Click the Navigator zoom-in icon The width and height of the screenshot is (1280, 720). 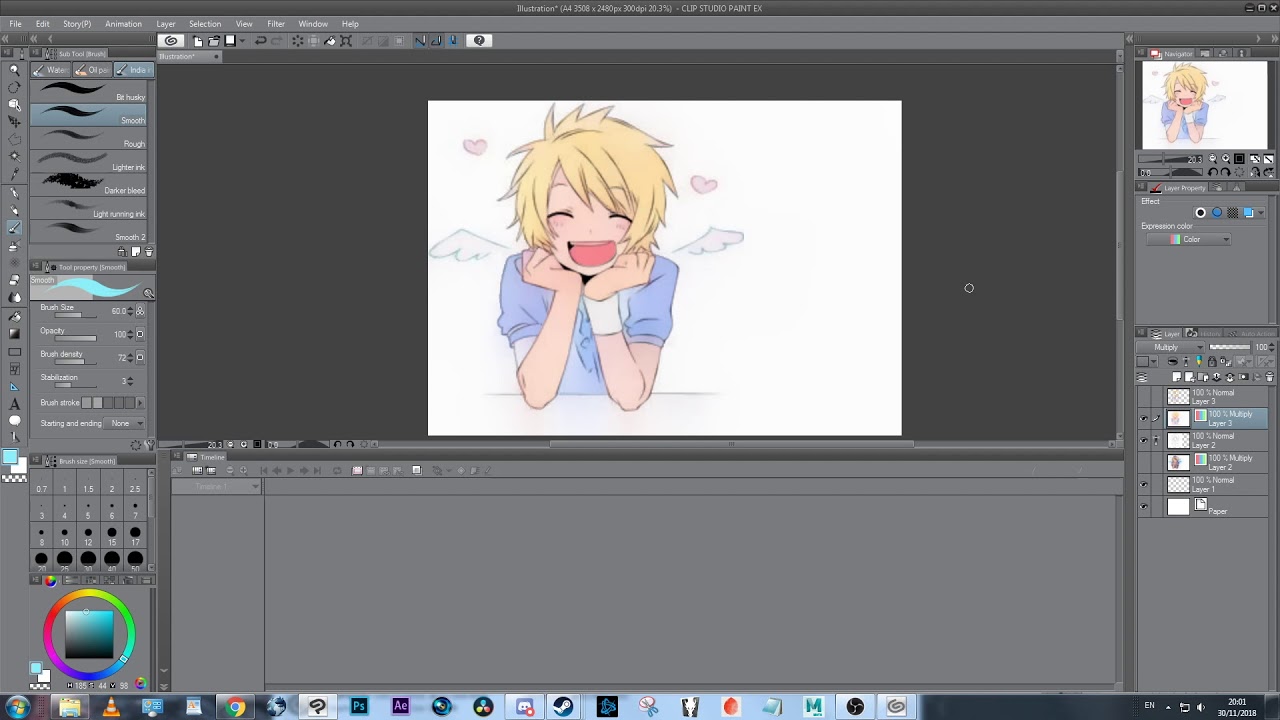1226,159
